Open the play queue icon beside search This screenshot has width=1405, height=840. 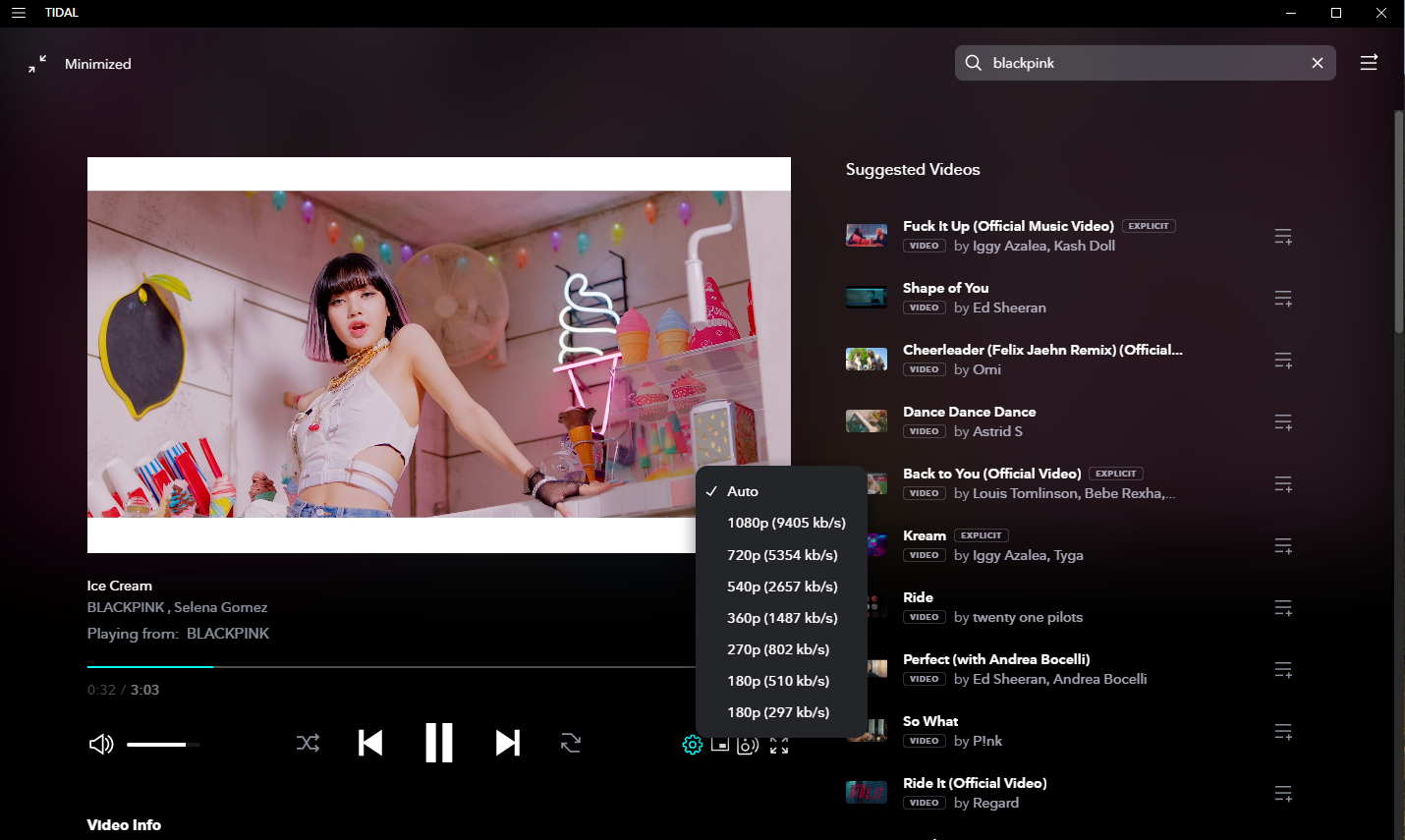(1369, 63)
